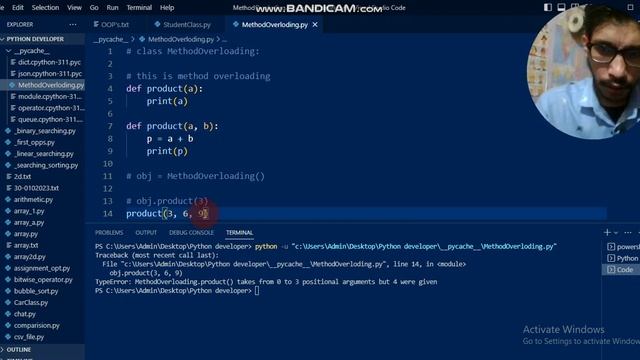
Task: Open module.cpython-31 file in explorer
Action: pos(49,96)
